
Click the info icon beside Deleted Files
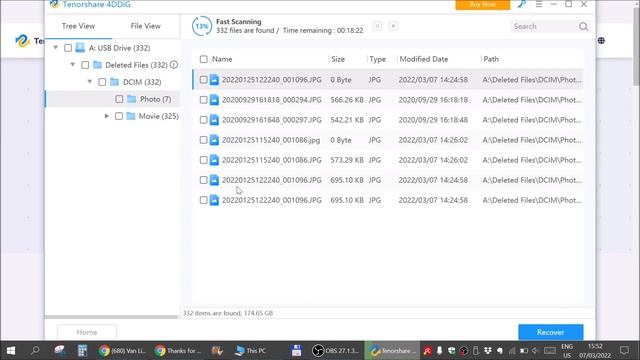click(174, 64)
